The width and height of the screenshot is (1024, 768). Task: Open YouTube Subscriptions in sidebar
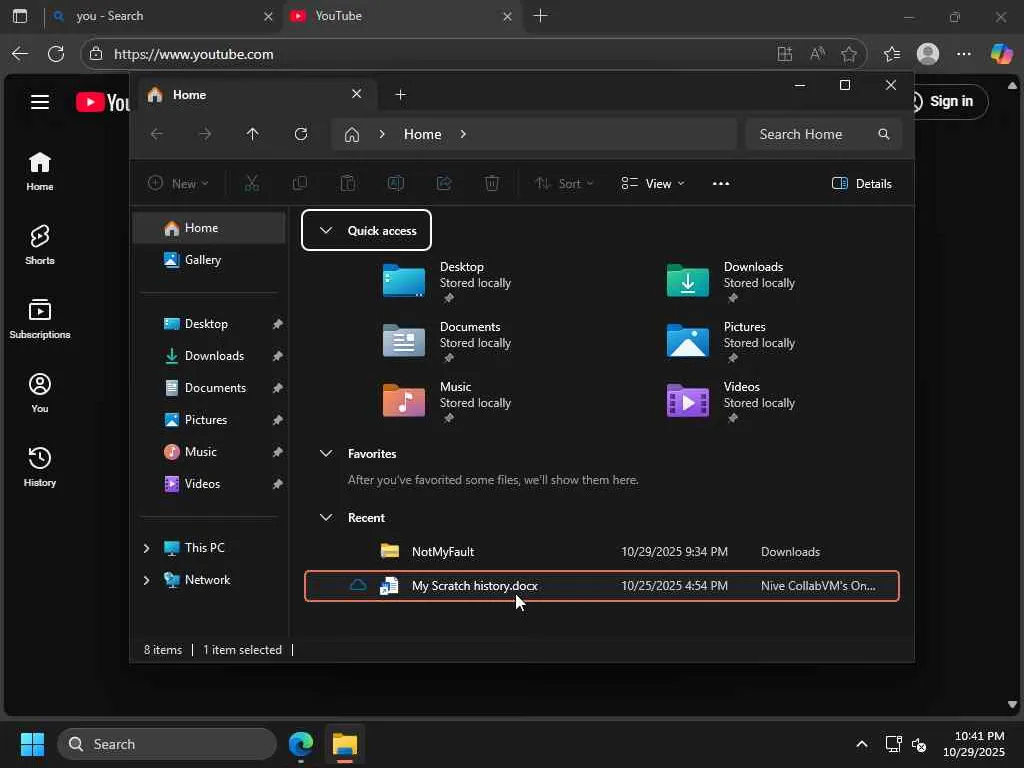(x=40, y=319)
